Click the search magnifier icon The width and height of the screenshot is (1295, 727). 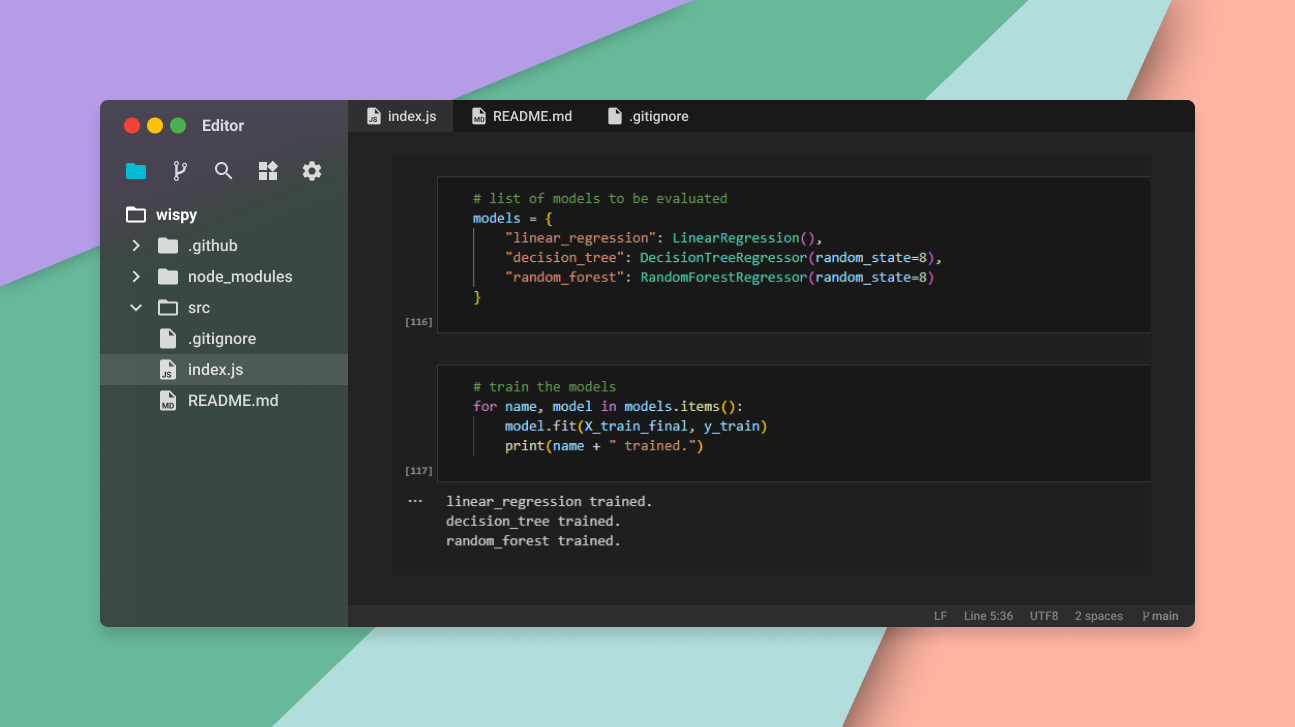tap(224, 171)
